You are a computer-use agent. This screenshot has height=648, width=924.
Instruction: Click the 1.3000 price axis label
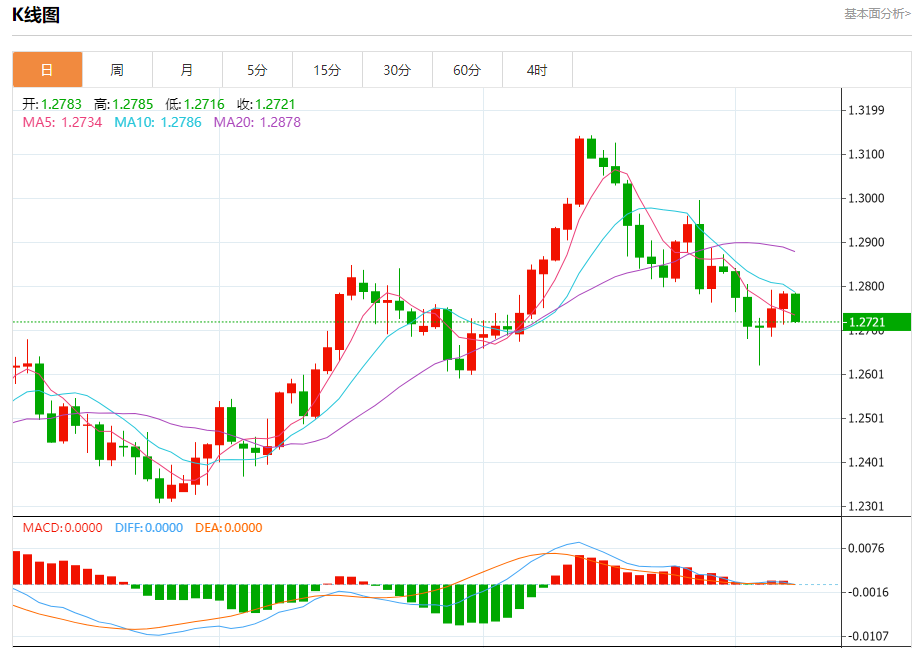(x=866, y=199)
